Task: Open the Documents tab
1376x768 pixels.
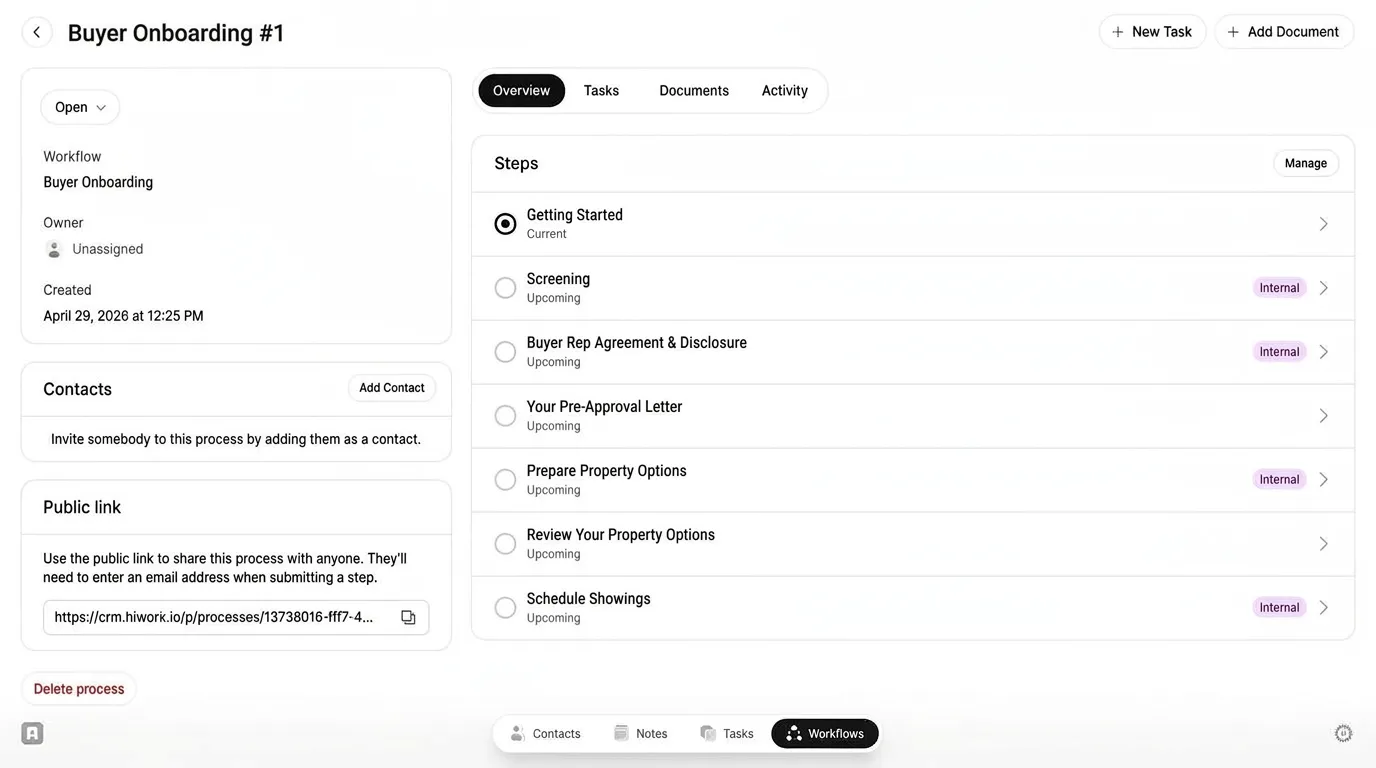Action: pyautogui.click(x=694, y=90)
